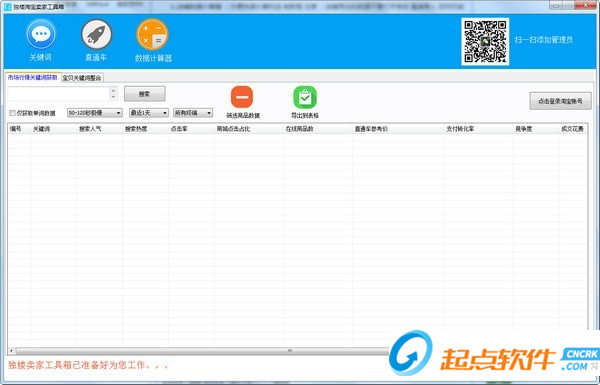Image resolution: width=600 pixels, height=385 pixels.
Task: Sort by 支付转化率 column header
Action: (x=478, y=129)
